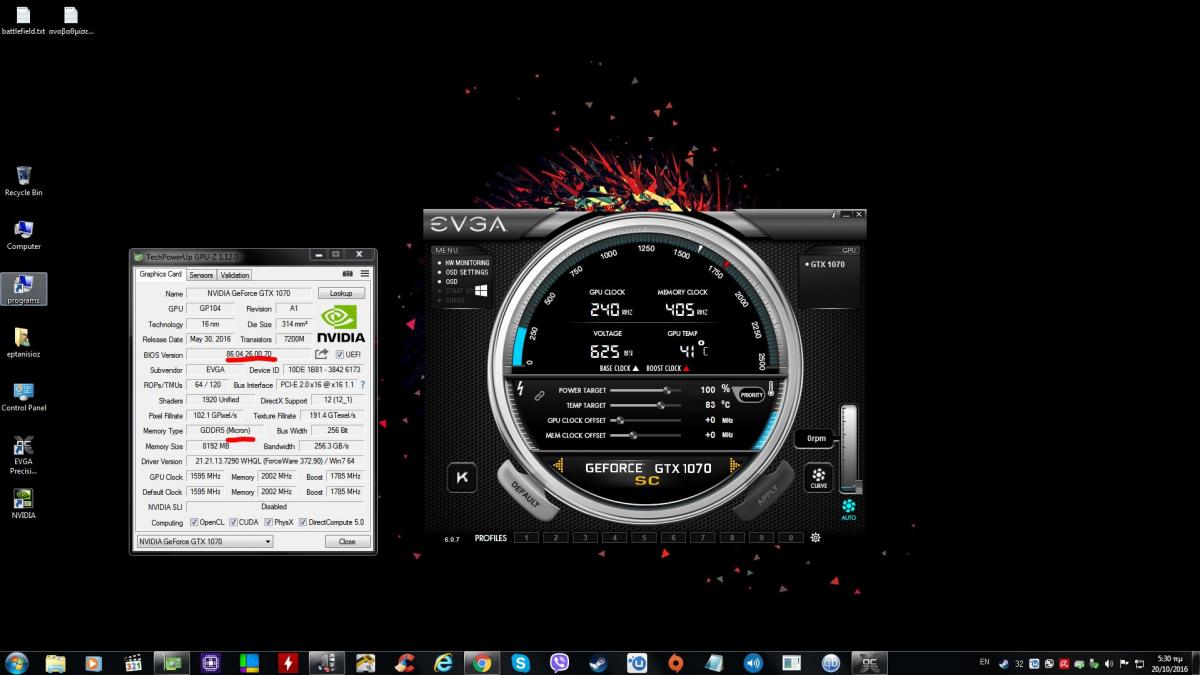This screenshot has height=675, width=1200.
Task: Click the Bus Interface question mark
Action: tap(362, 385)
